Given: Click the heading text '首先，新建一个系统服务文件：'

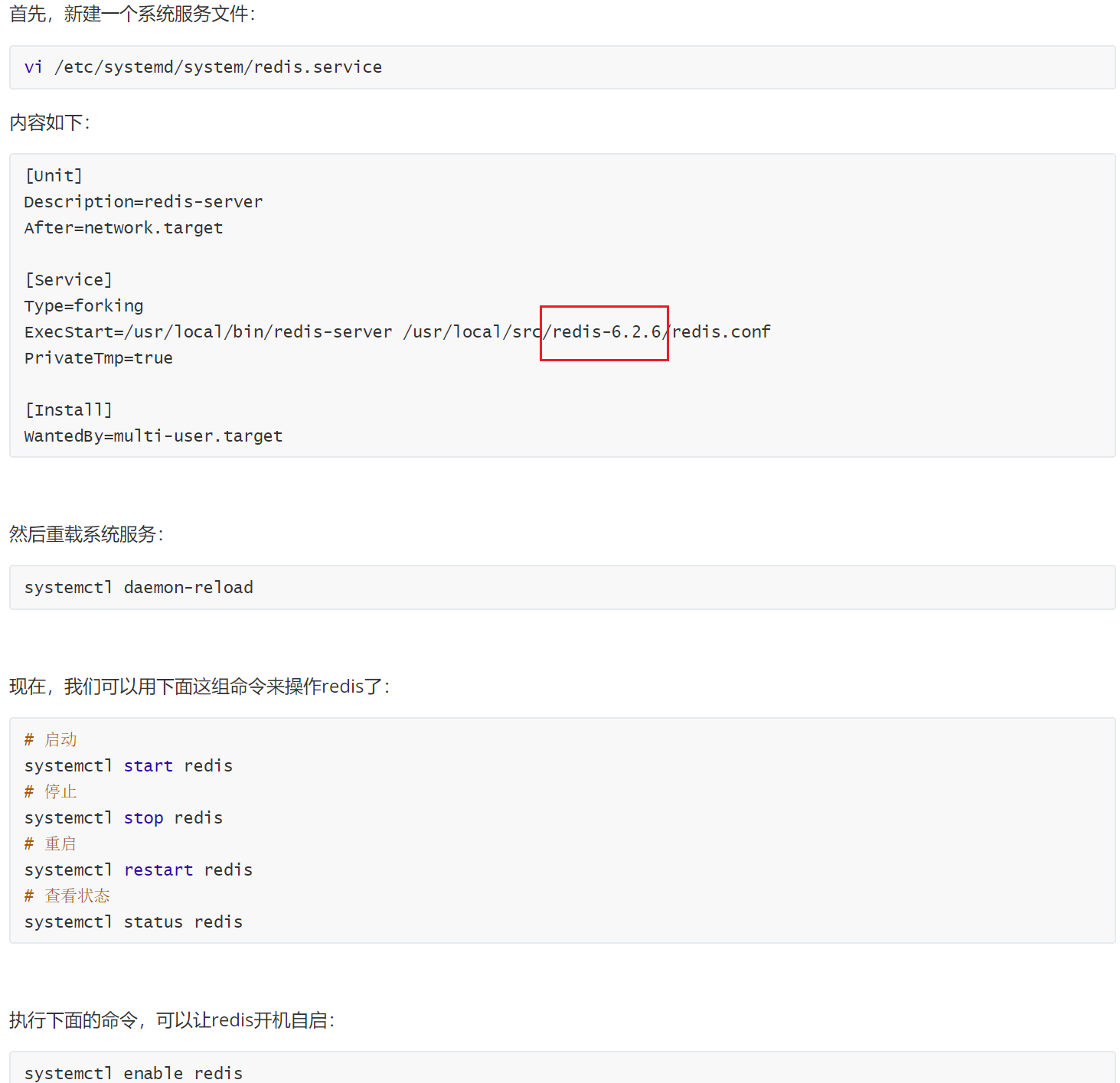Looking at the screenshot, I should click(133, 14).
